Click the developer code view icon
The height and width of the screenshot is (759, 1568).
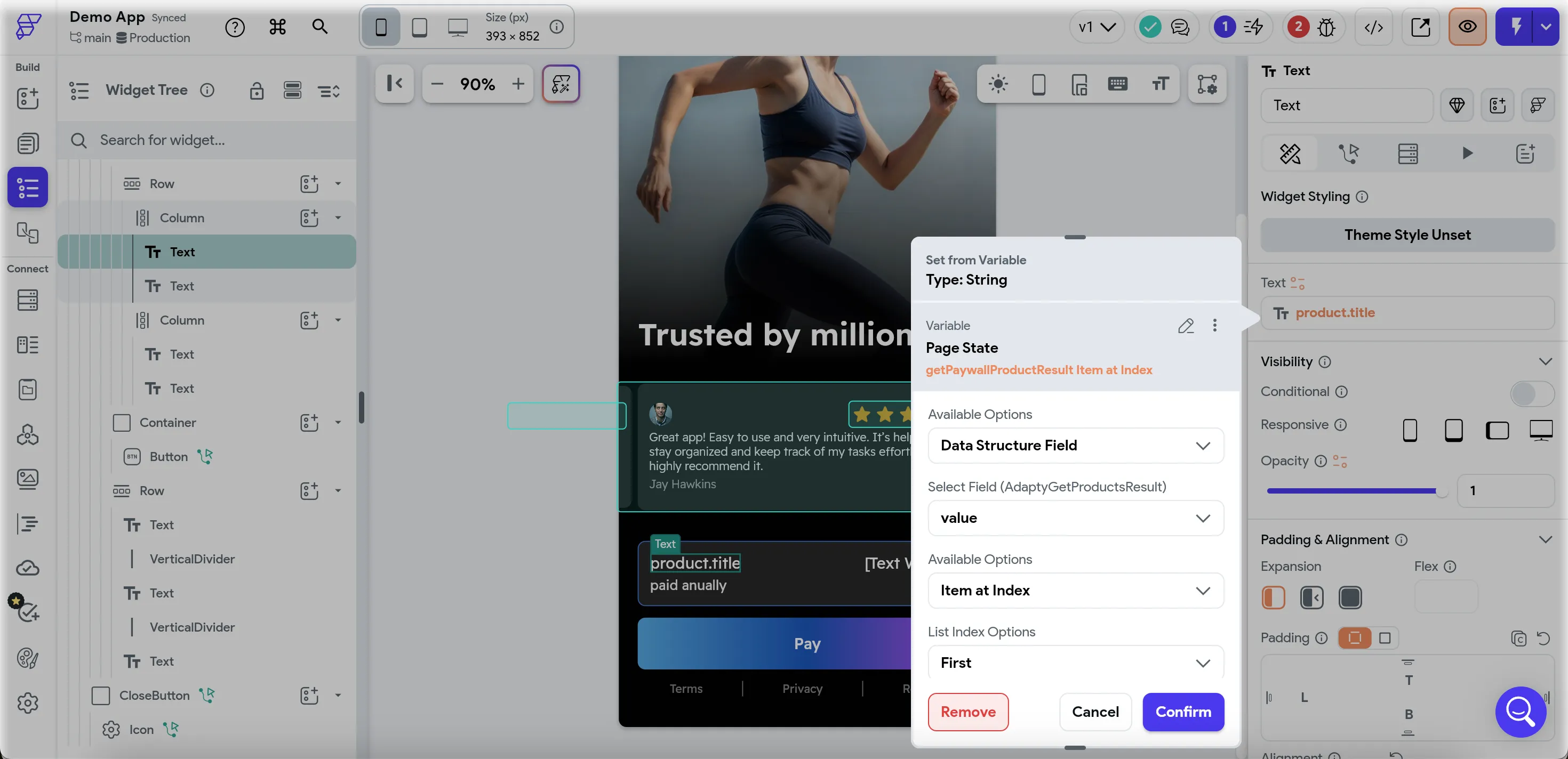tap(1373, 27)
